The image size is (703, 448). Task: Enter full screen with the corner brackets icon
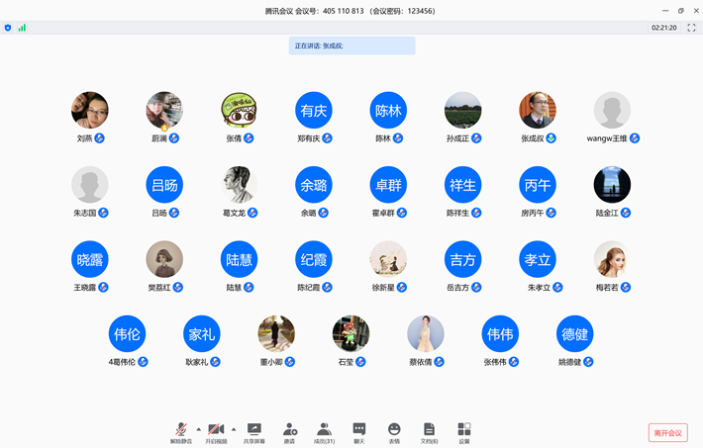[x=691, y=28]
